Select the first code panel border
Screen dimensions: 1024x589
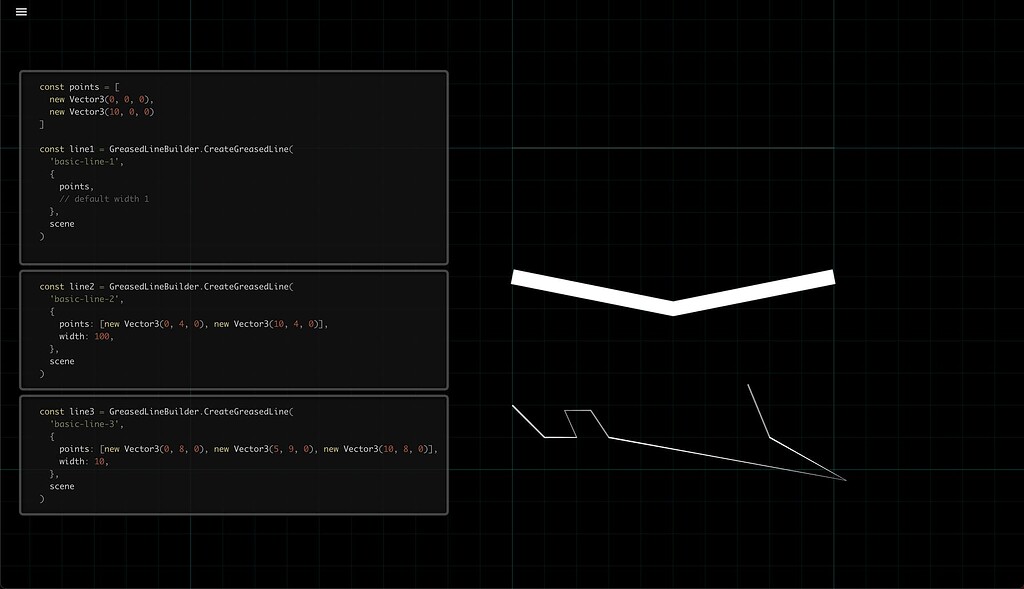233,71
